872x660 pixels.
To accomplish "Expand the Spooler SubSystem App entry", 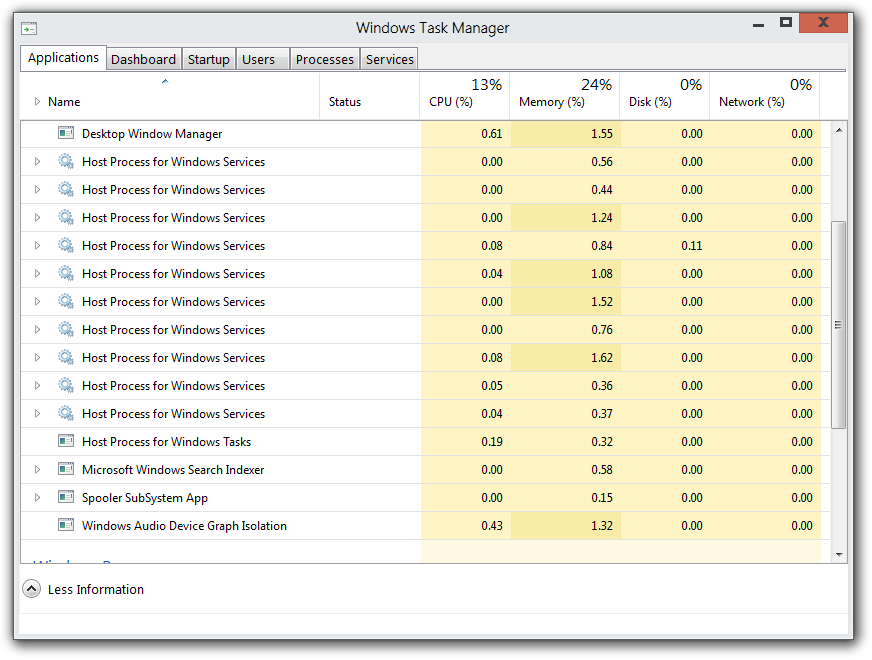I will (x=38, y=497).
